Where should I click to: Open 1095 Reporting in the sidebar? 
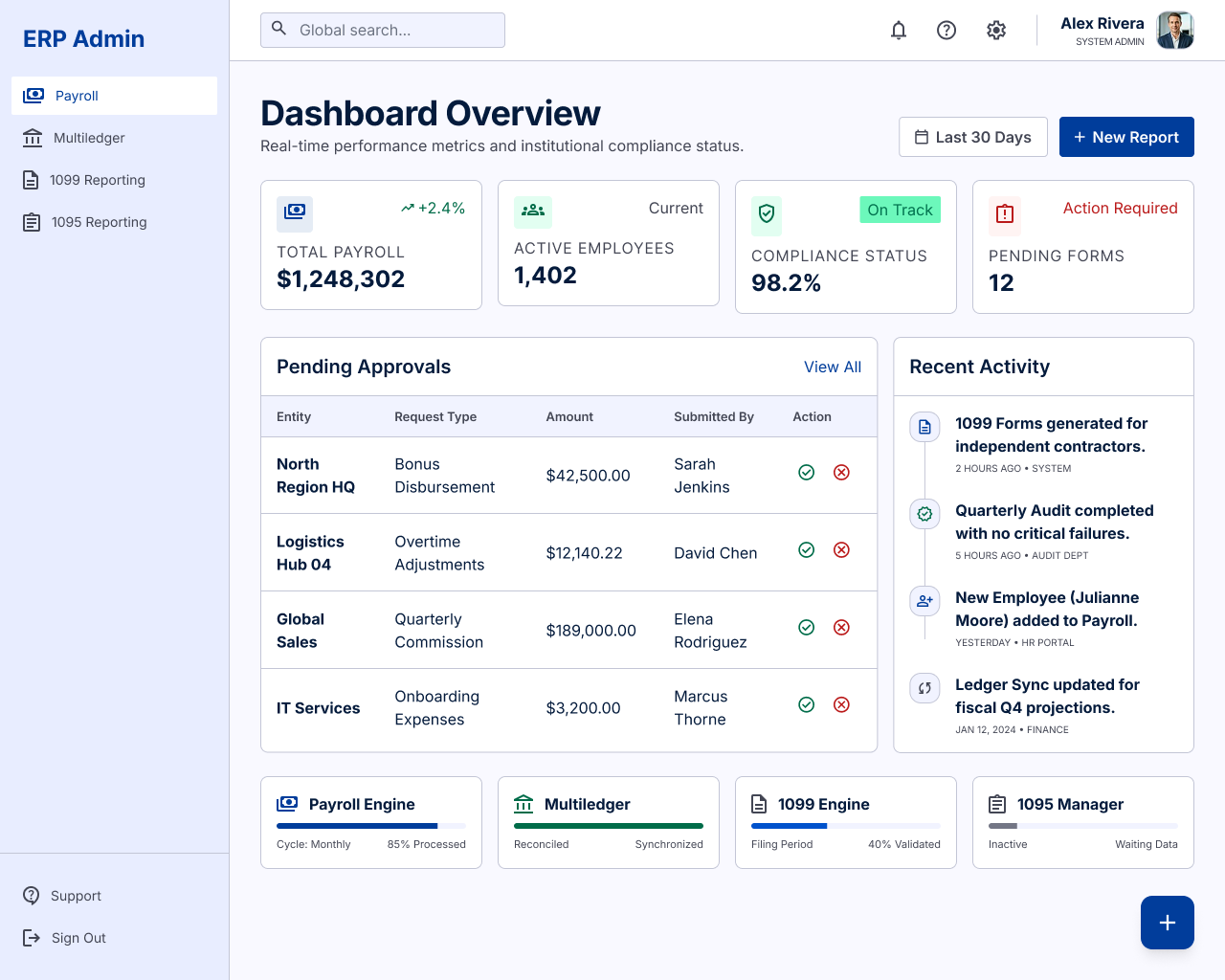pyautogui.click(x=115, y=222)
